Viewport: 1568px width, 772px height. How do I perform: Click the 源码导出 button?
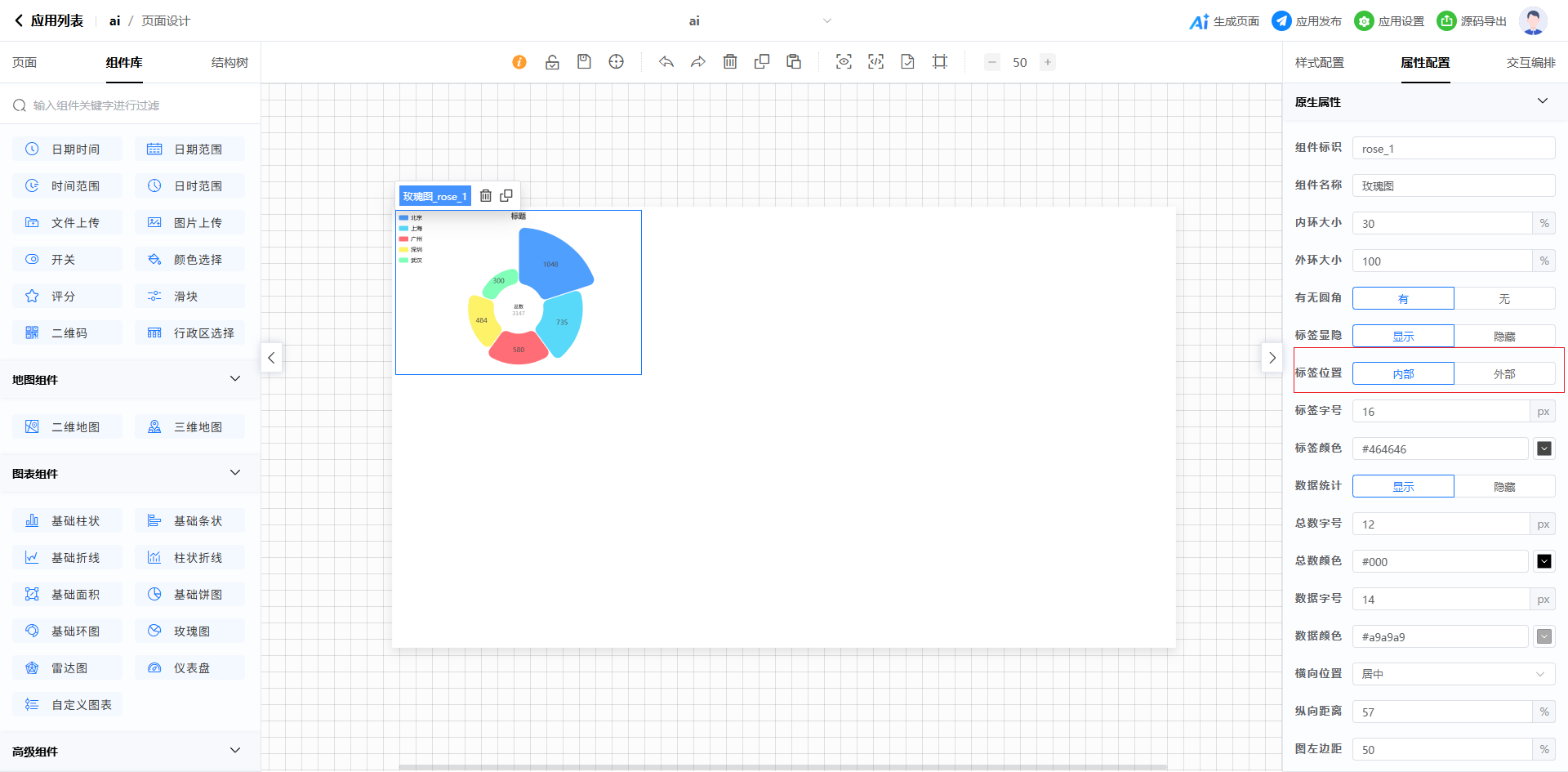click(x=1472, y=21)
